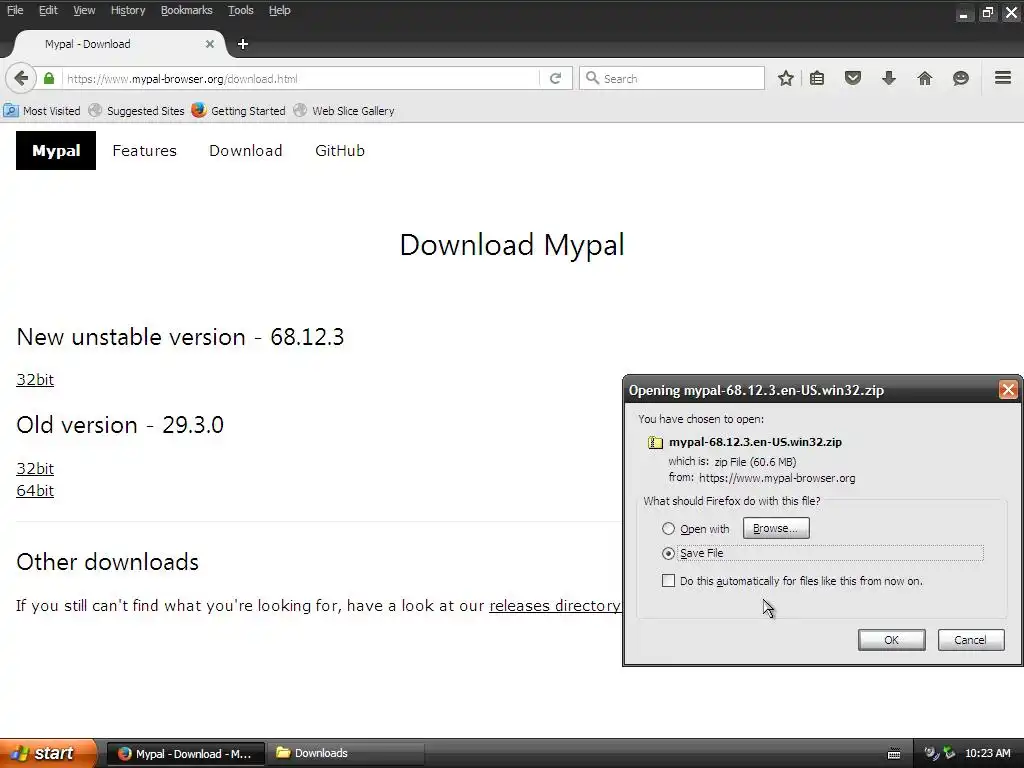Open the Help menu
The height and width of the screenshot is (768, 1024).
coord(280,10)
